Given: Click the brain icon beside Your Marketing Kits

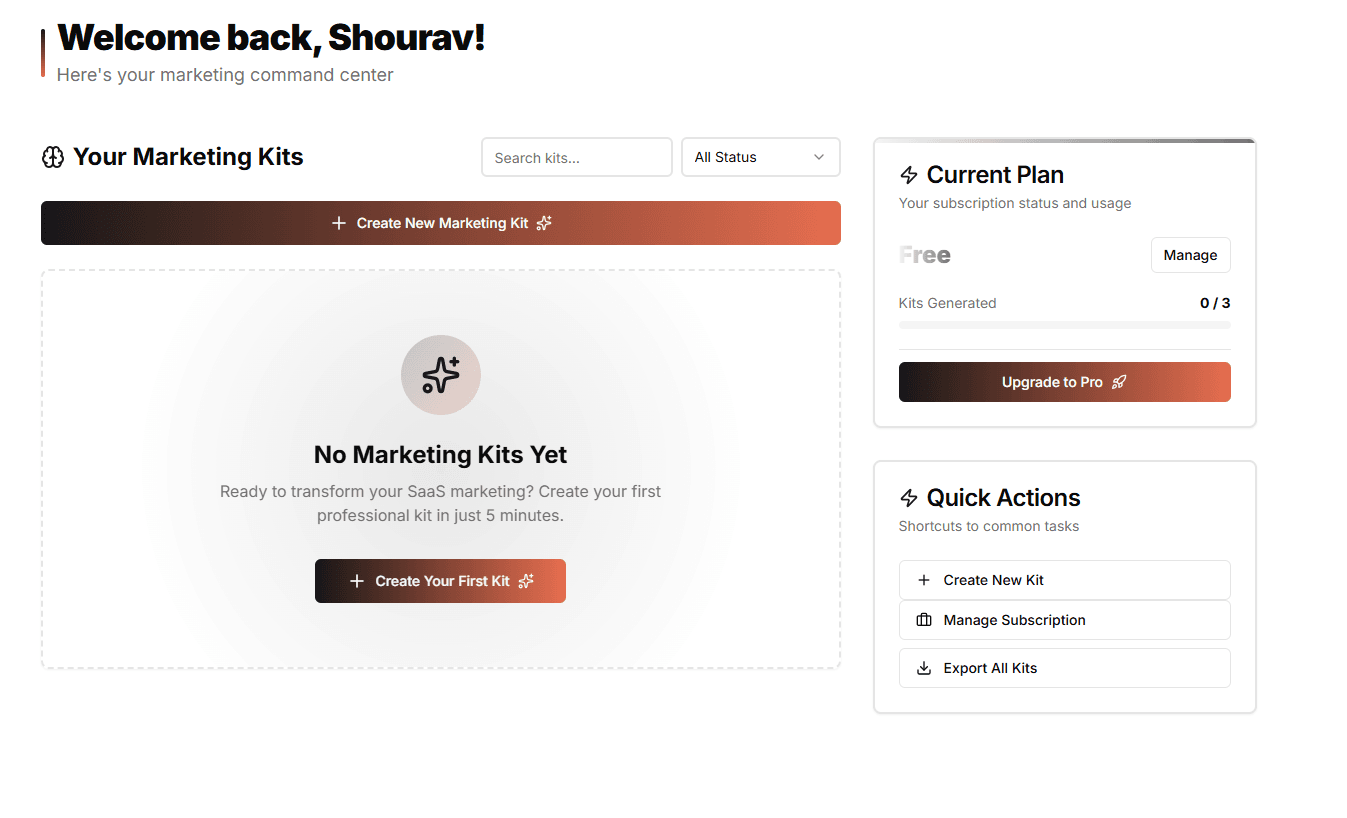Looking at the screenshot, I should coord(53,157).
